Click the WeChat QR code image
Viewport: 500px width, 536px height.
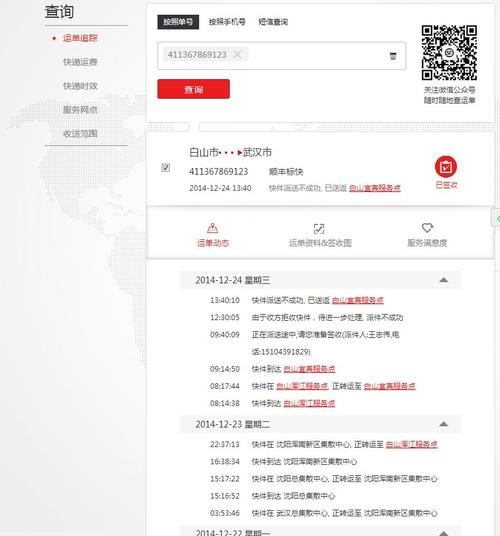click(449, 53)
